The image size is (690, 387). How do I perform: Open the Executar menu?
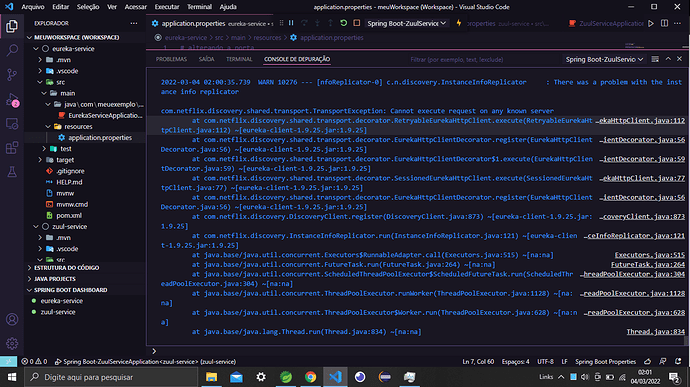click(x=167, y=7)
